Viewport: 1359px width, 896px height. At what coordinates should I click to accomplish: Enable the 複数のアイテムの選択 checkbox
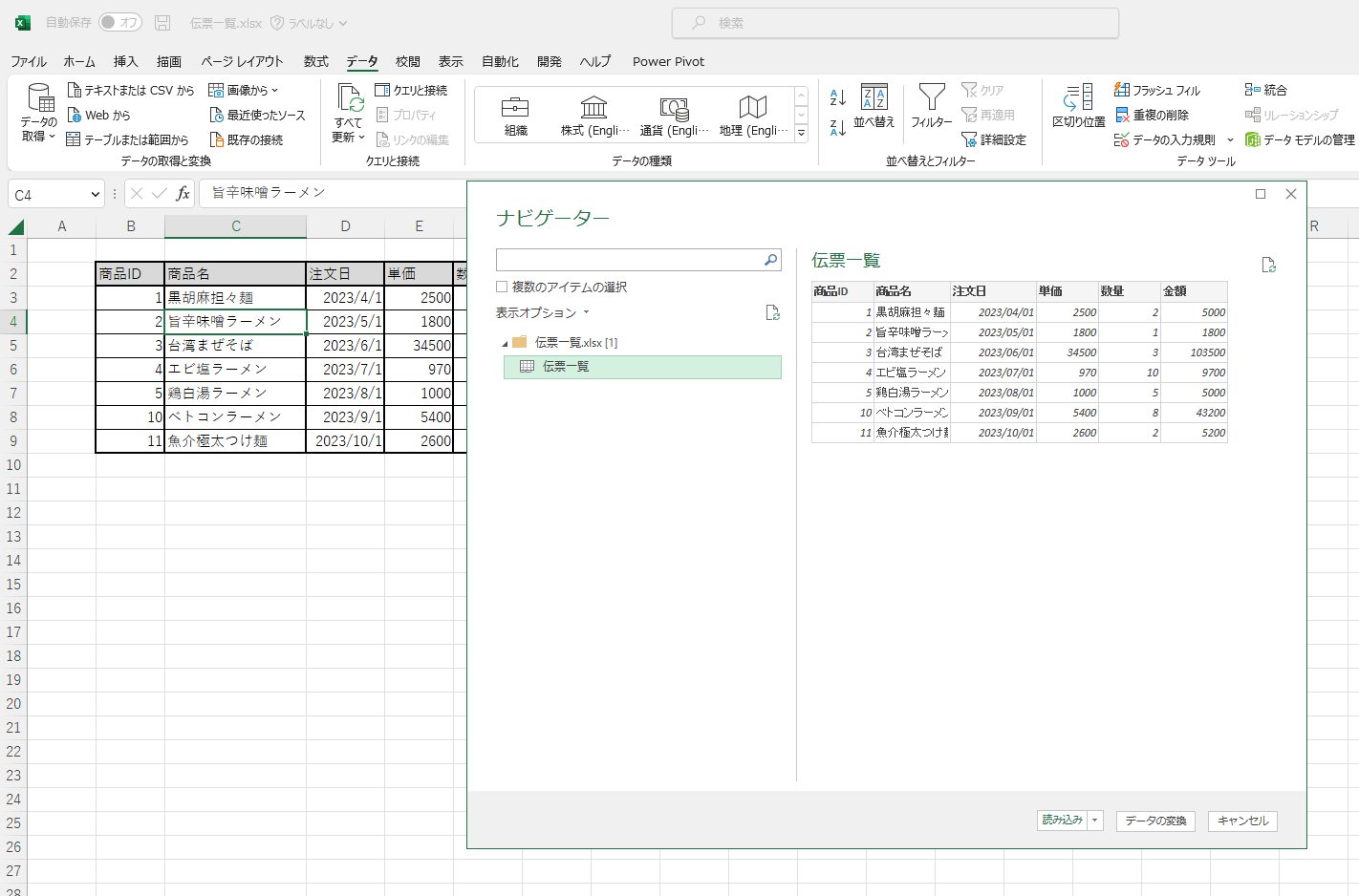point(500,288)
